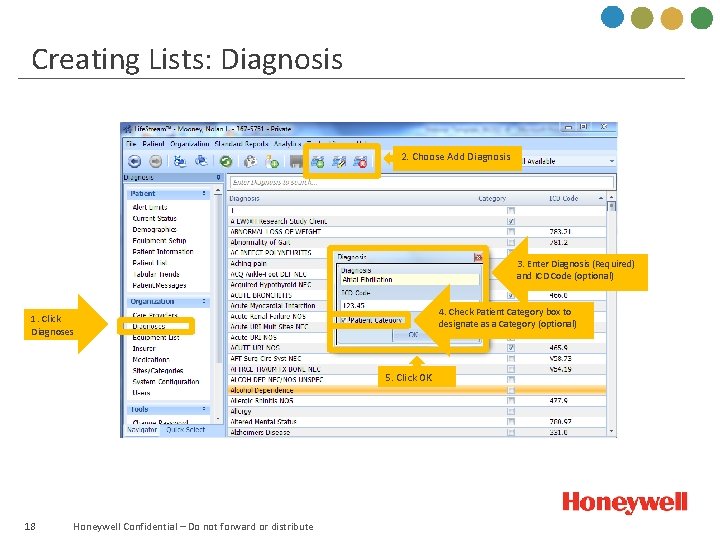Open the Organization menu
Image resolution: width=720 pixels, height=540 pixels.
[189, 144]
